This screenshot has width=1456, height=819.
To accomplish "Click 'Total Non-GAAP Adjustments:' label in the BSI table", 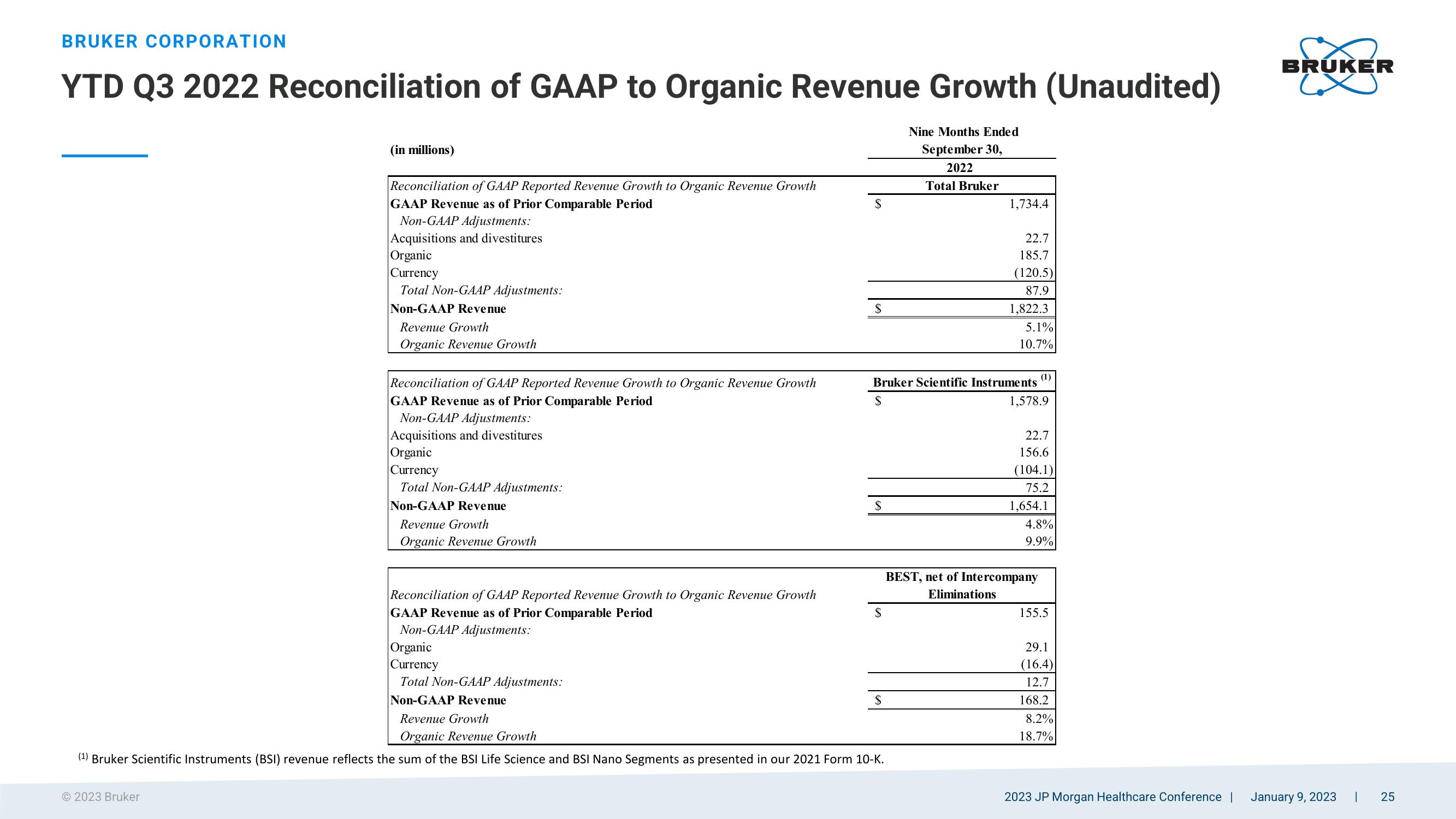I will pyautogui.click(x=481, y=488).
